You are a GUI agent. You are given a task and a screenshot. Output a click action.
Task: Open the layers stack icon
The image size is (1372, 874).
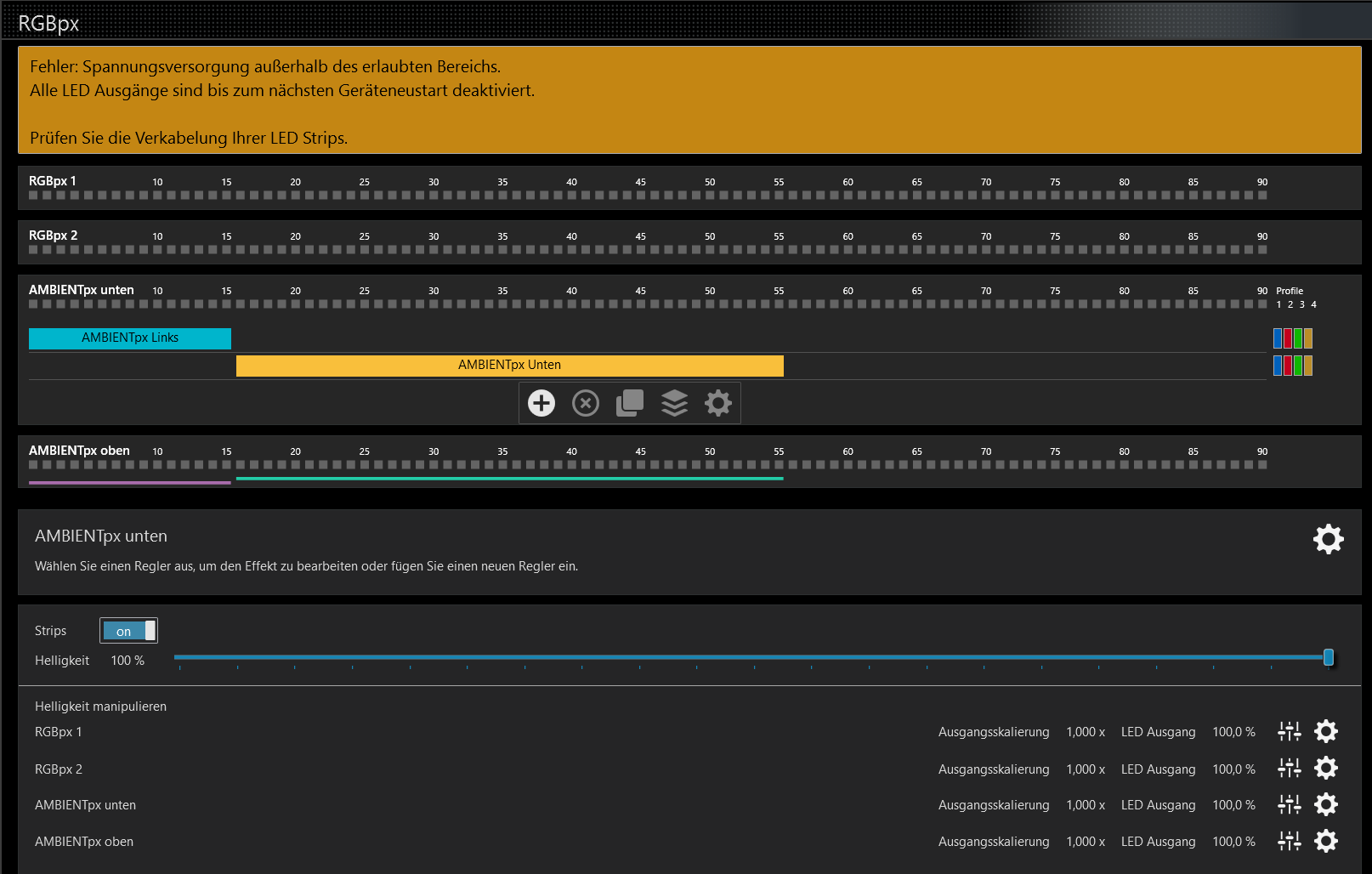coord(674,403)
